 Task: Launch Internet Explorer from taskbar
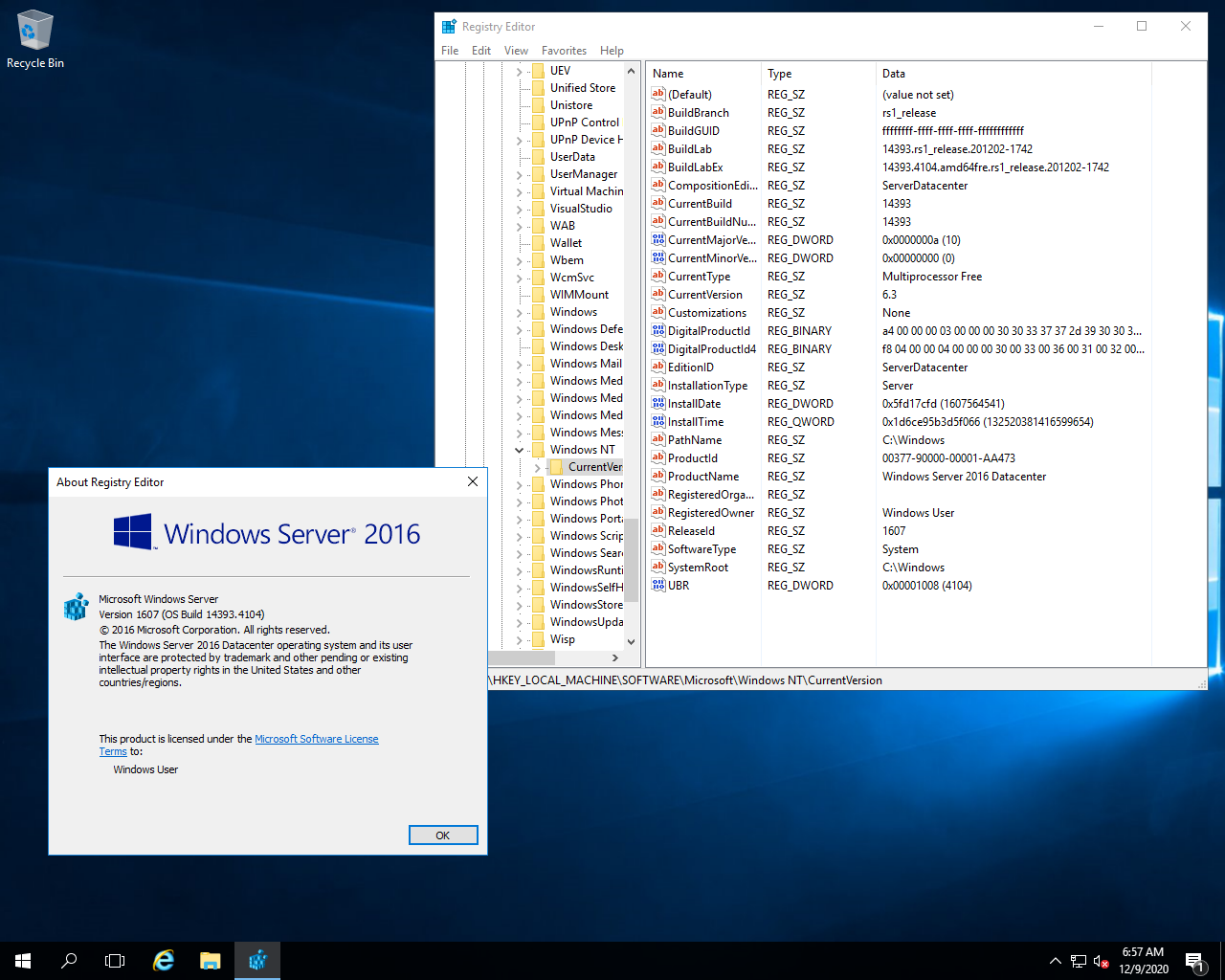[164, 961]
